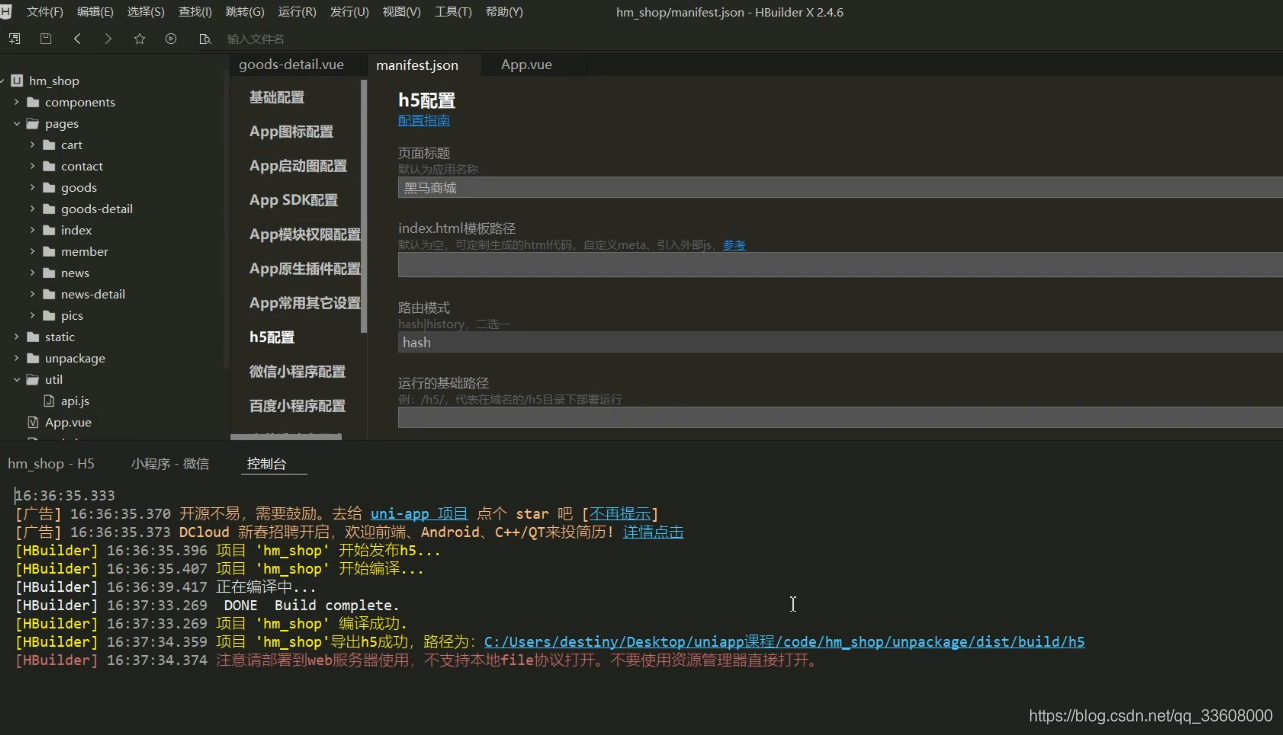The width and height of the screenshot is (1283, 735).
Task: Switch to the hm_shop - H5 console tab
Action: click(51, 464)
